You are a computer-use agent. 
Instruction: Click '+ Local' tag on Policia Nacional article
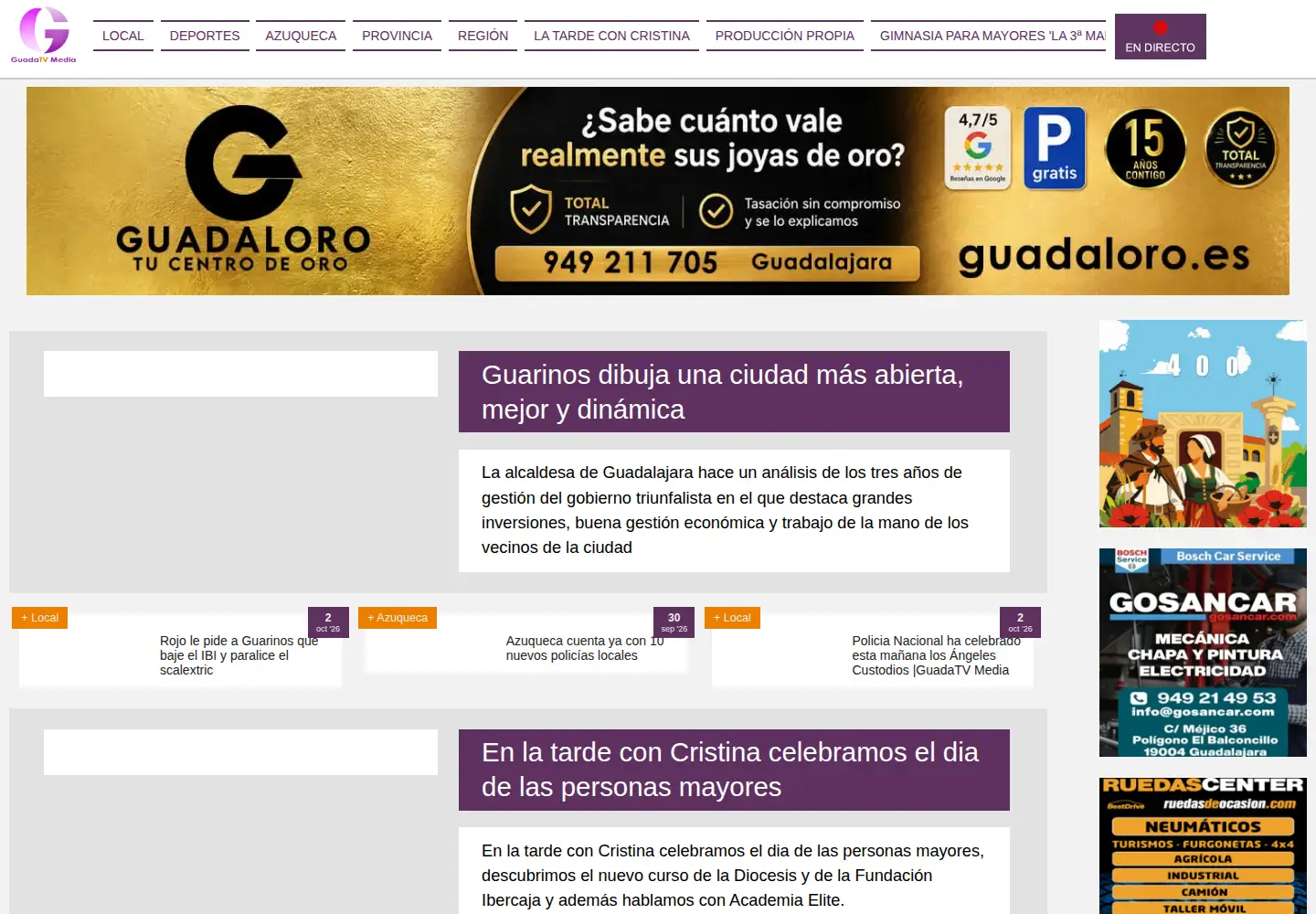pos(732,618)
